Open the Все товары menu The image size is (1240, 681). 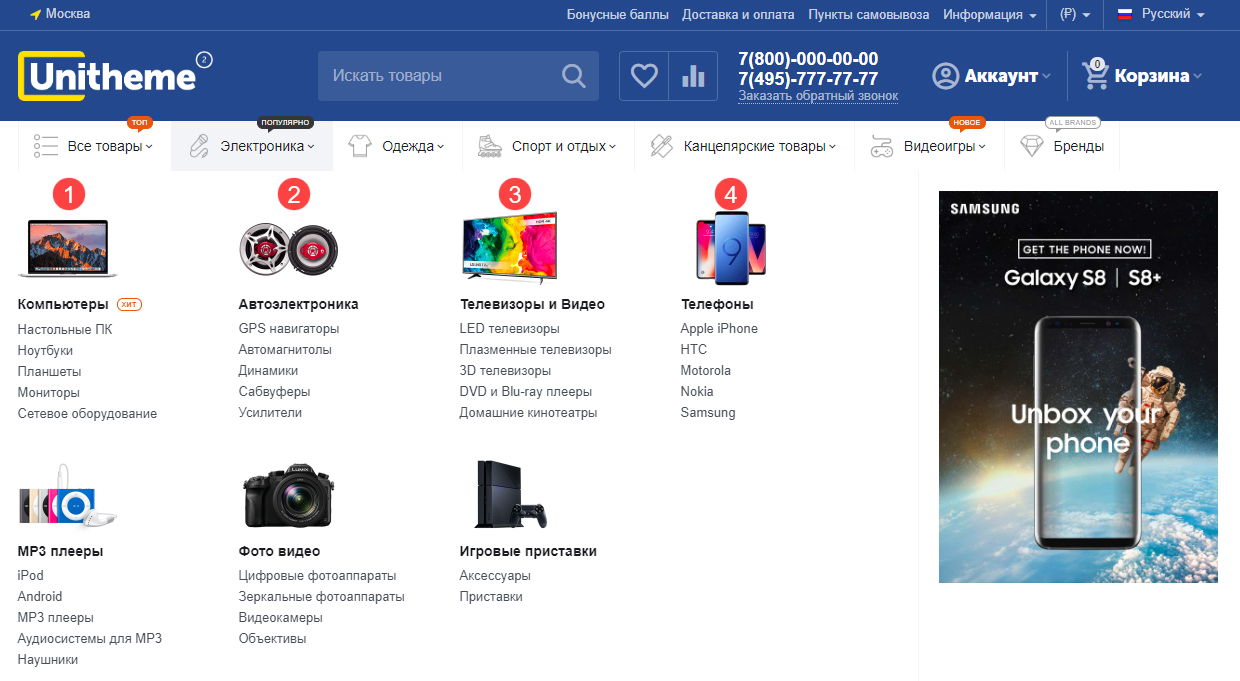tap(94, 146)
